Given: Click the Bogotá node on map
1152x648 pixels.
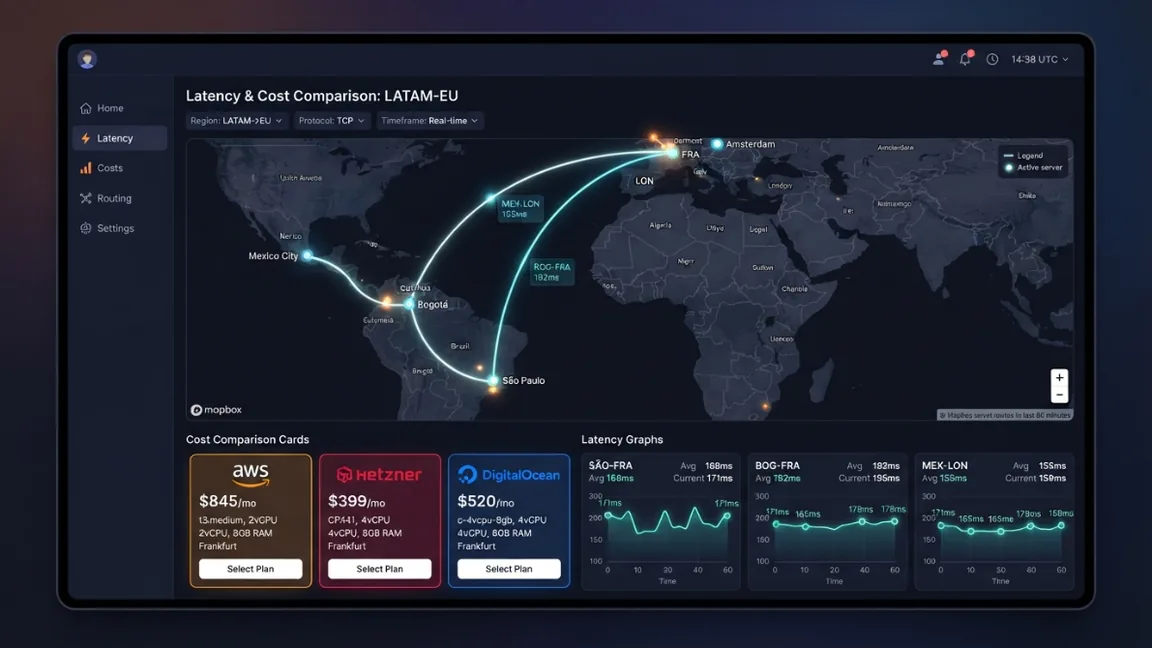Looking at the screenshot, I should tap(409, 303).
